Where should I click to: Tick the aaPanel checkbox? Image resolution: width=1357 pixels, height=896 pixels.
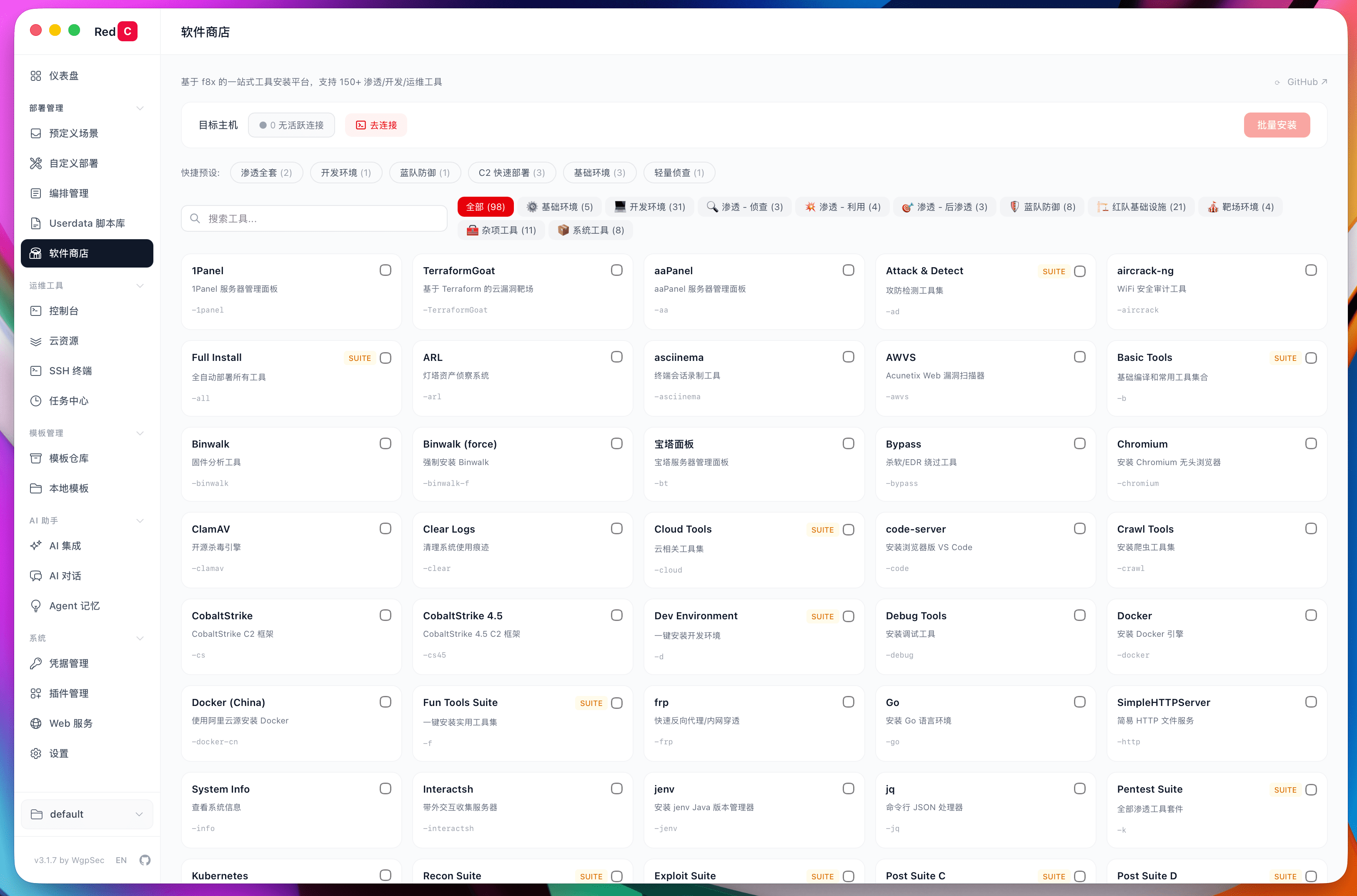[x=849, y=270]
